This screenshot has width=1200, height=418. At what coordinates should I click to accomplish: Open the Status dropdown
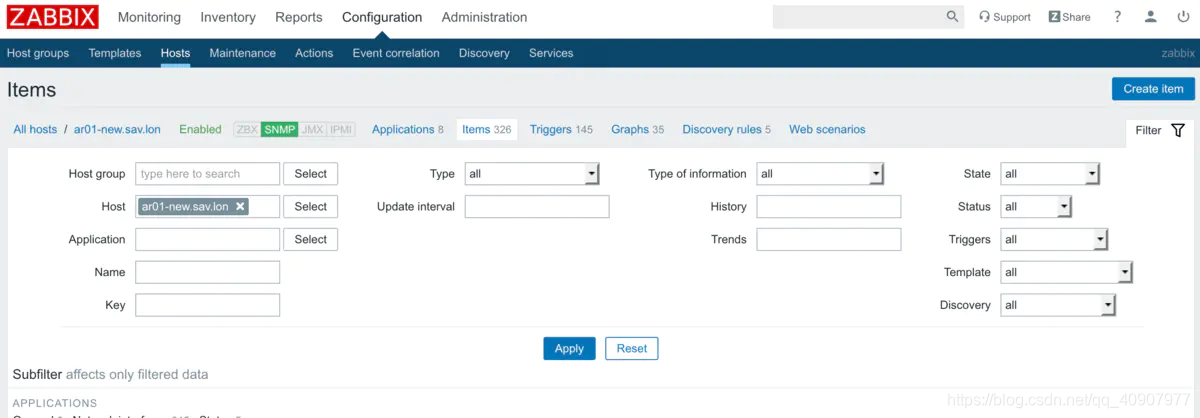click(x=1036, y=207)
